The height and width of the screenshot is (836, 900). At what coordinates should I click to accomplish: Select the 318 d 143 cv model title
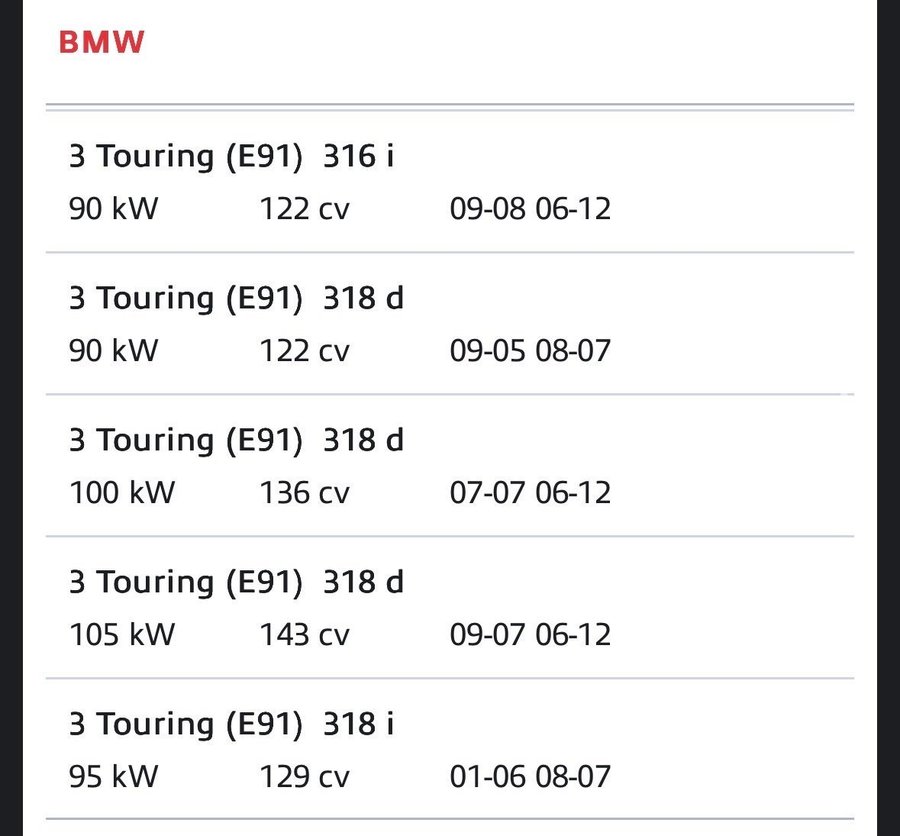[x=236, y=582]
